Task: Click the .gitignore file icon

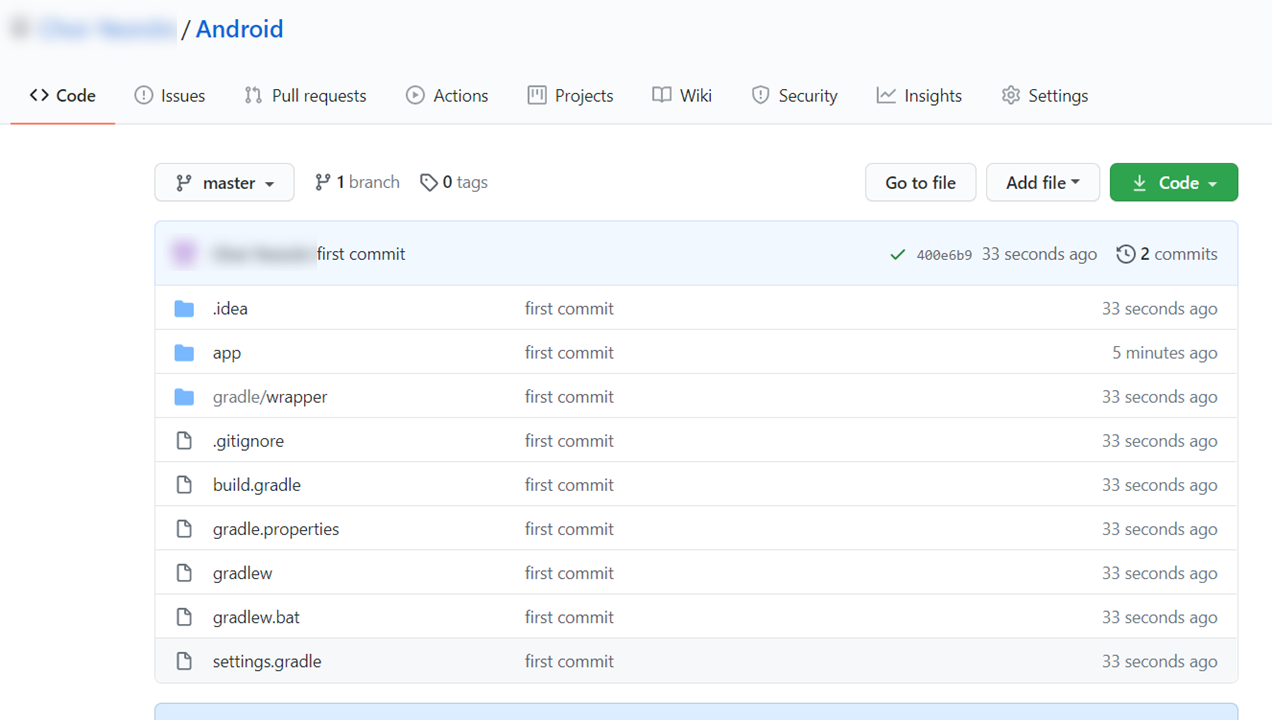Action: coord(184,441)
